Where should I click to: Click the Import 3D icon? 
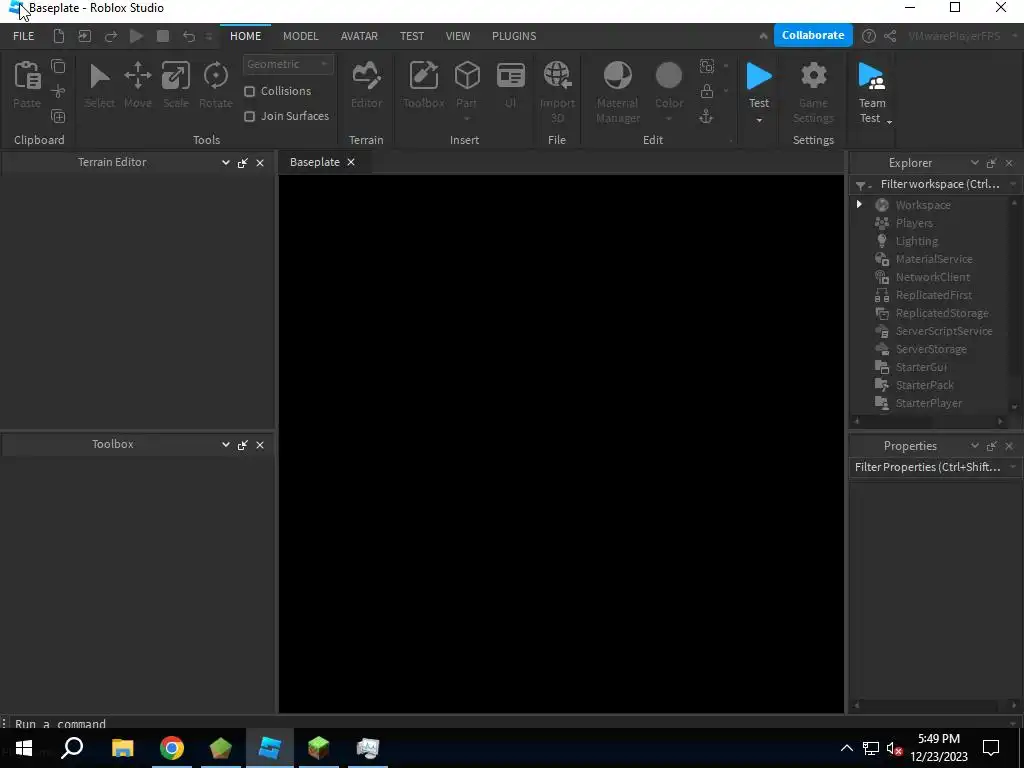pyautogui.click(x=557, y=76)
